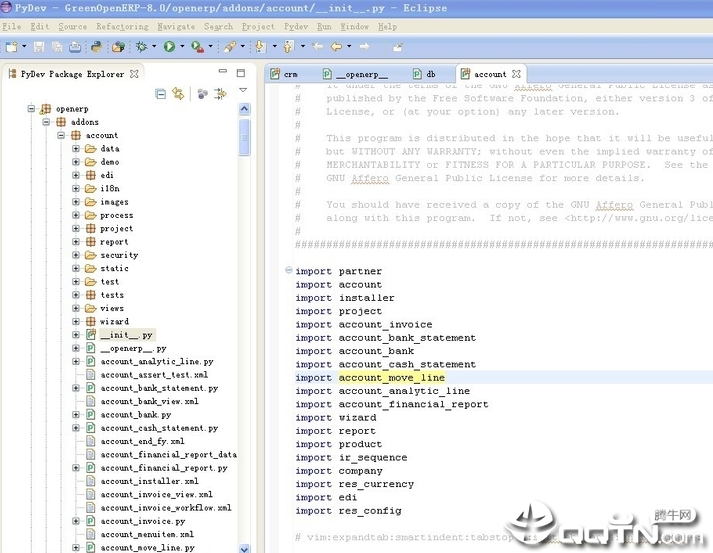Open the Pydev menu
This screenshot has width=713, height=553.
296,26
